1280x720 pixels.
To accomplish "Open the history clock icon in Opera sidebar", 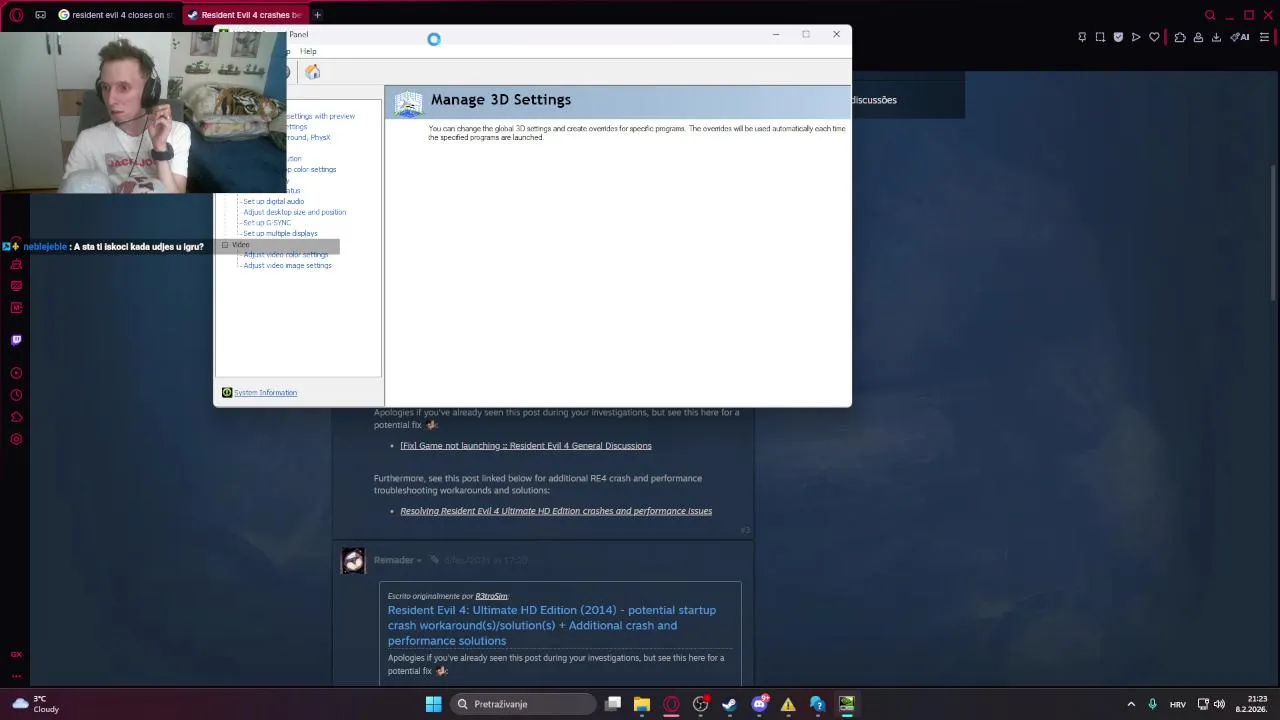I will [16, 395].
